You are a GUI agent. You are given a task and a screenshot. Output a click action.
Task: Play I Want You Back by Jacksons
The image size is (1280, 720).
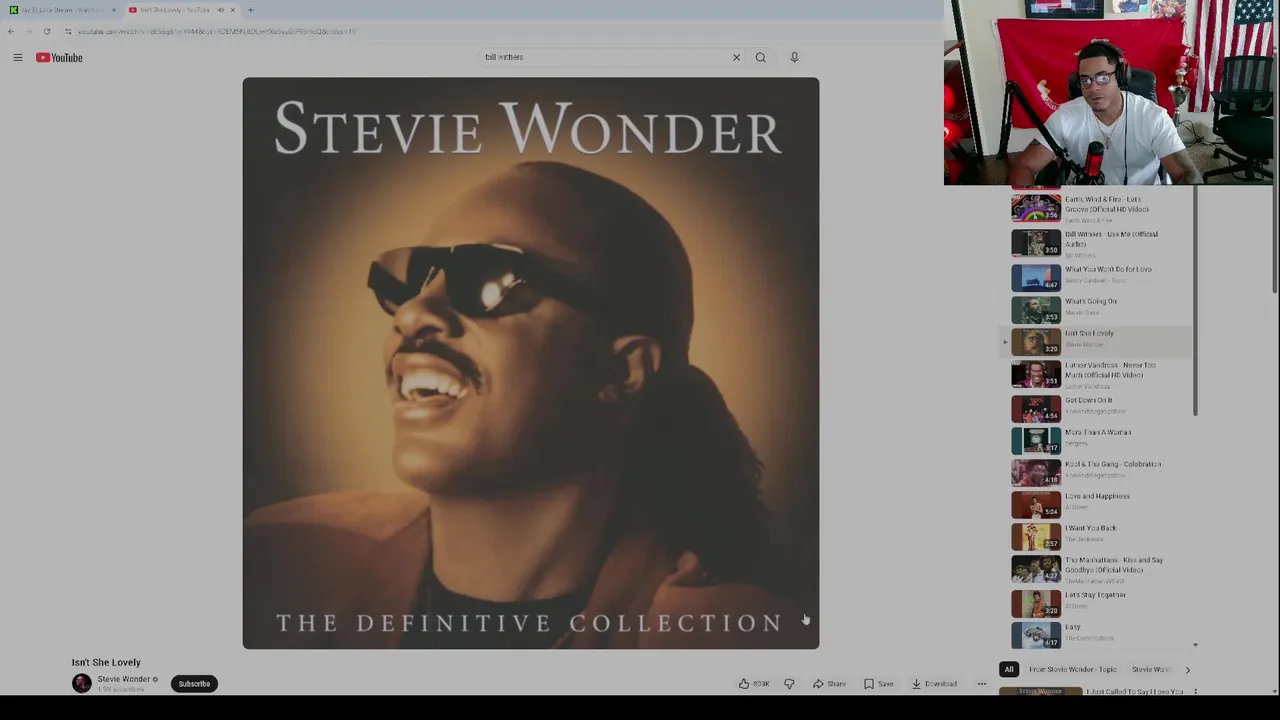click(1097, 535)
